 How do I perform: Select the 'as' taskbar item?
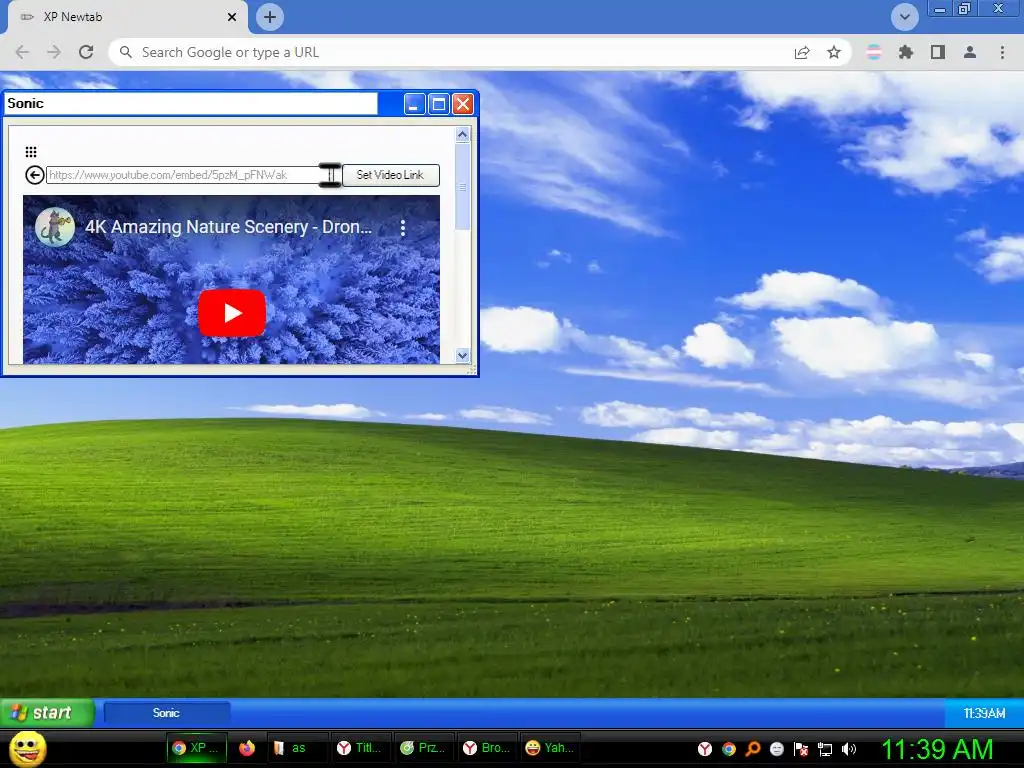pos(296,748)
